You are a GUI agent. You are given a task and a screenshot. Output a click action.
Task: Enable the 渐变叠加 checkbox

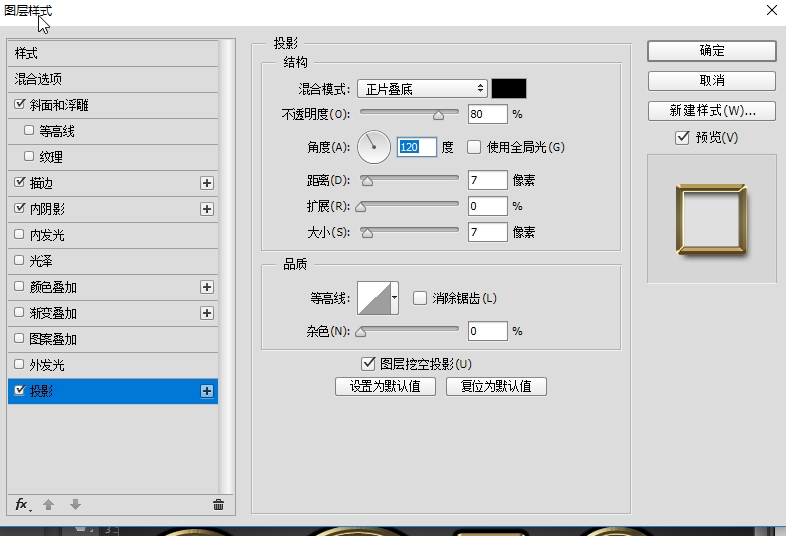19,312
